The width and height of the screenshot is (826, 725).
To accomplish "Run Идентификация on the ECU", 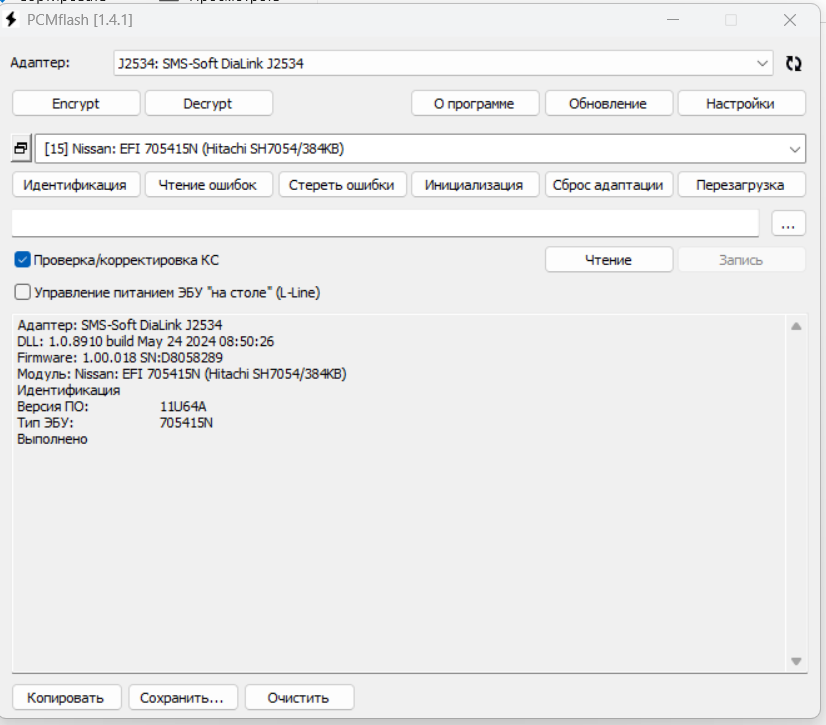I will pyautogui.click(x=76, y=185).
